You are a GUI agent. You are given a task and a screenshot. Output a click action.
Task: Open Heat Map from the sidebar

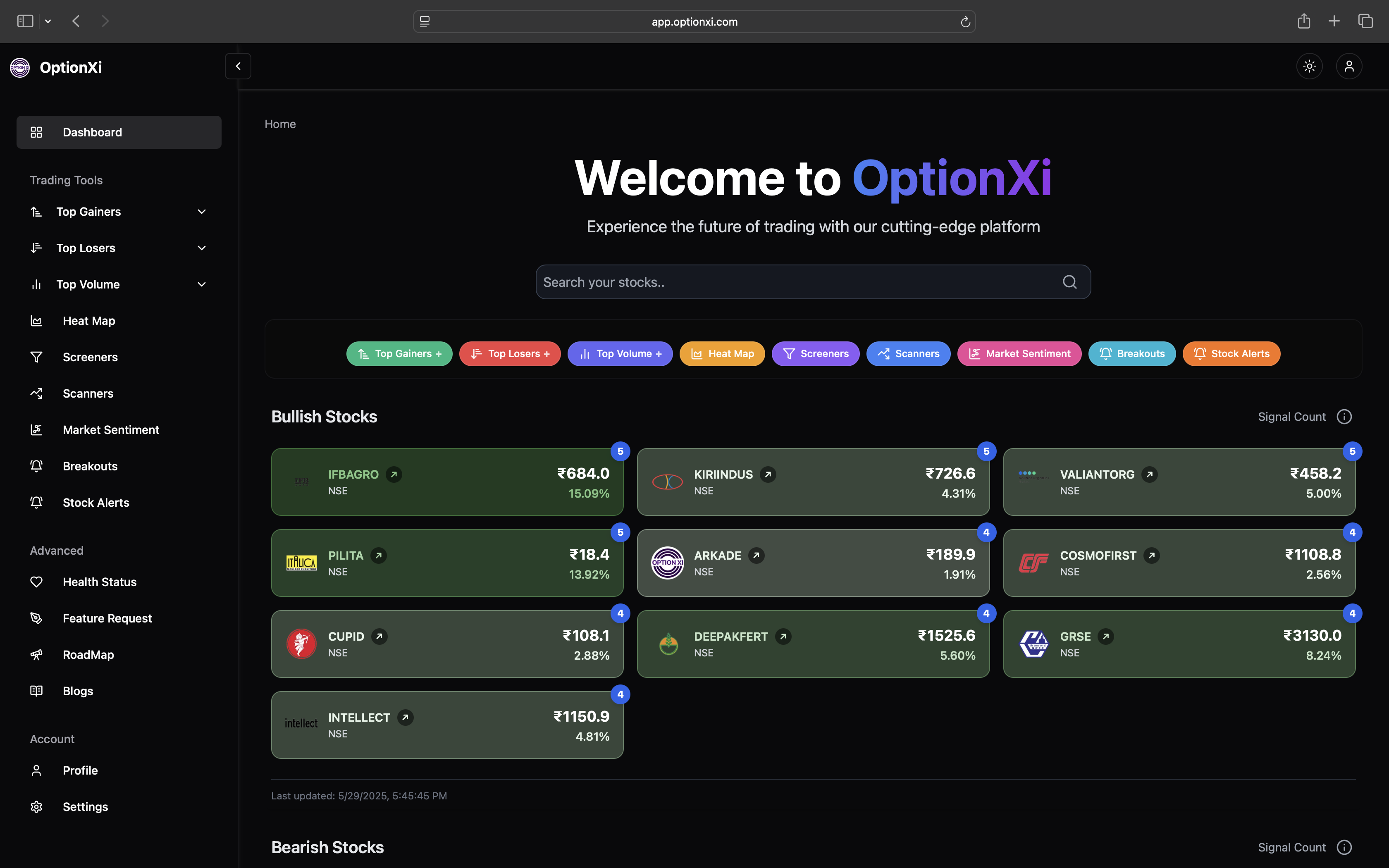pos(89,321)
